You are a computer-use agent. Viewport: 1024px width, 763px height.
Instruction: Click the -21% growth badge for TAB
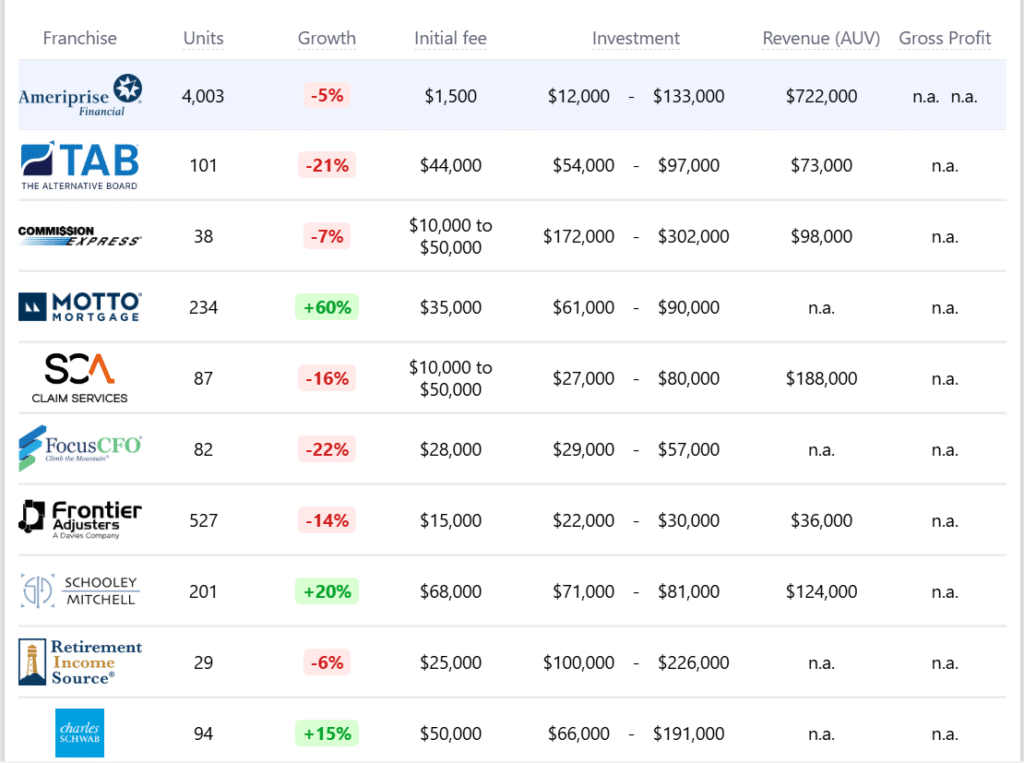pos(327,165)
